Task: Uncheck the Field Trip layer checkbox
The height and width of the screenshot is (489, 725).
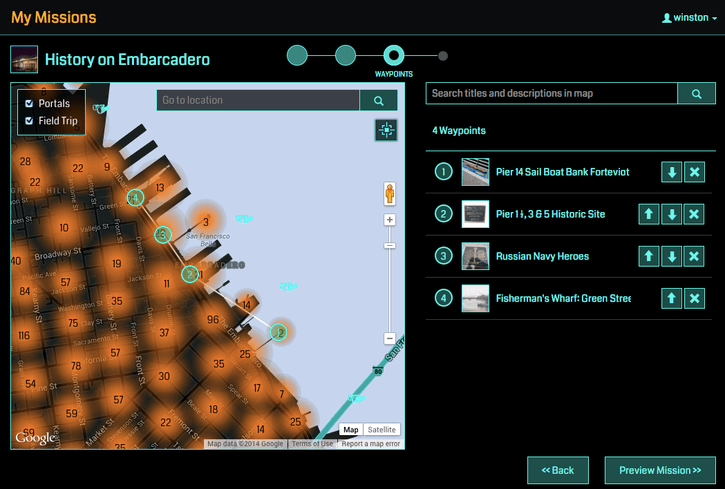Action: [30, 121]
